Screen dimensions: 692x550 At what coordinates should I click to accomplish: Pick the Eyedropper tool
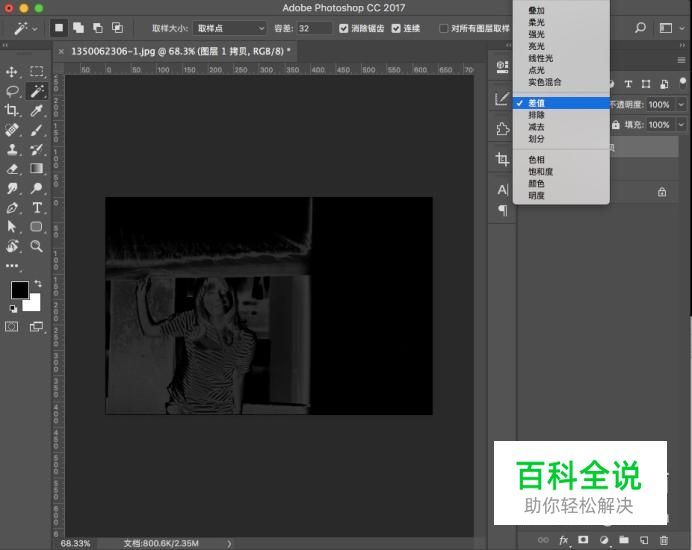coord(37,110)
